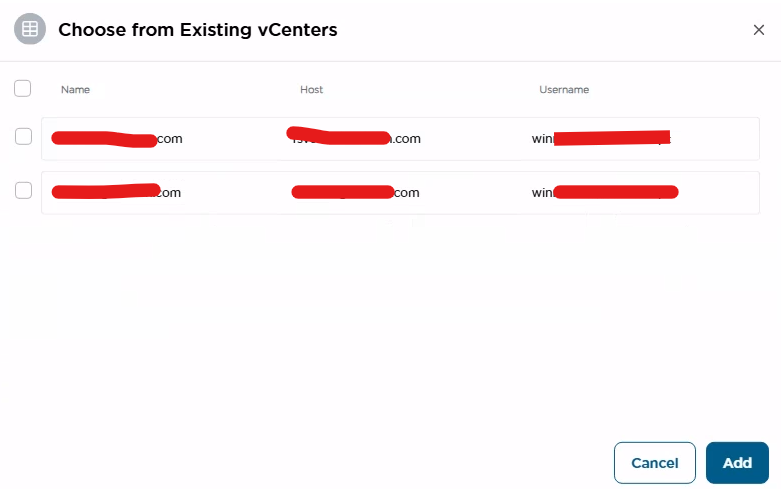Click the second row's host value
This screenshot has width=781, height=489.
coord(355,192)
